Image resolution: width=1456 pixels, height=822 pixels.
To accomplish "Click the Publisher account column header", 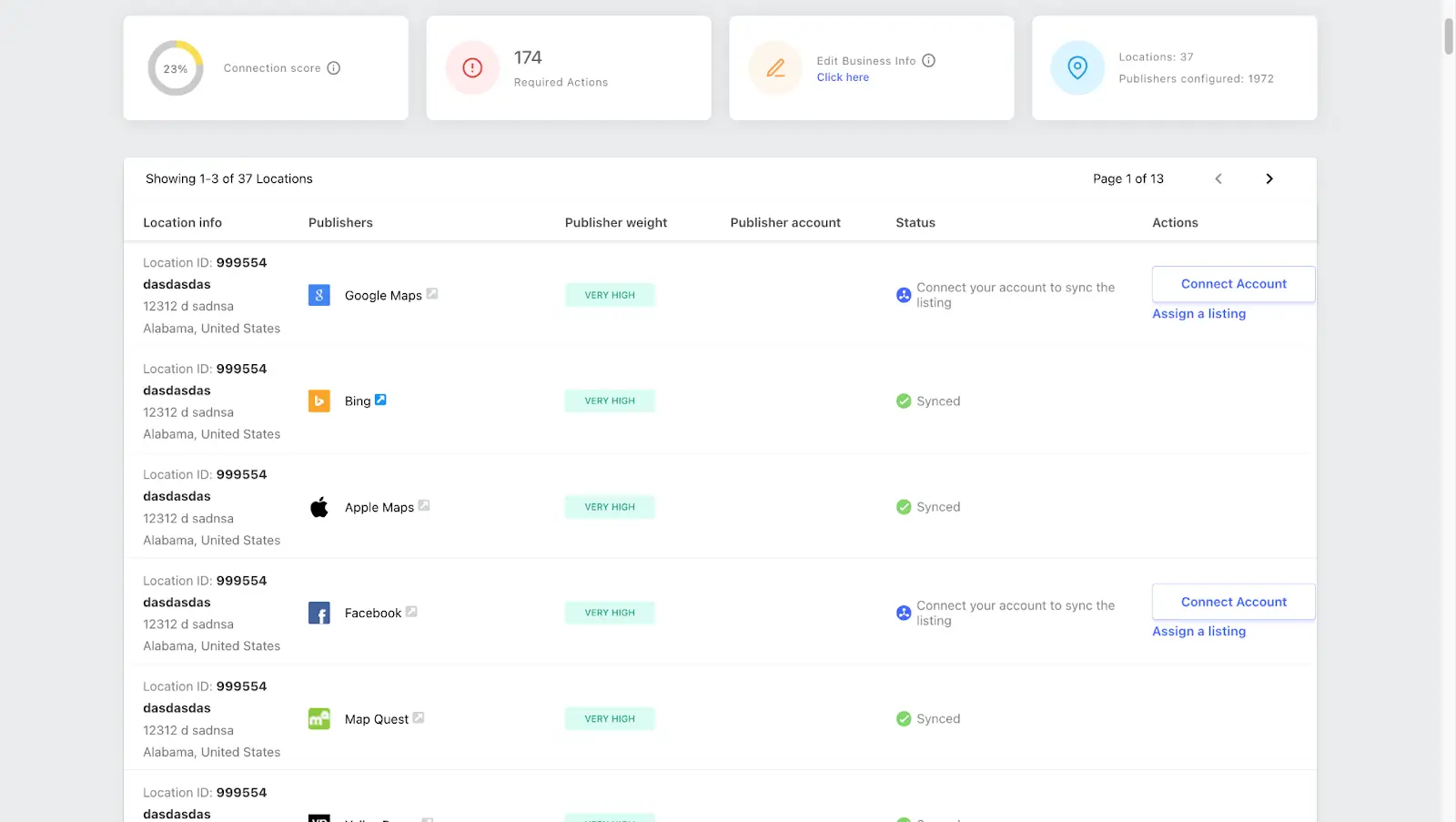I will pyautogui.click(x=785, y=222).
